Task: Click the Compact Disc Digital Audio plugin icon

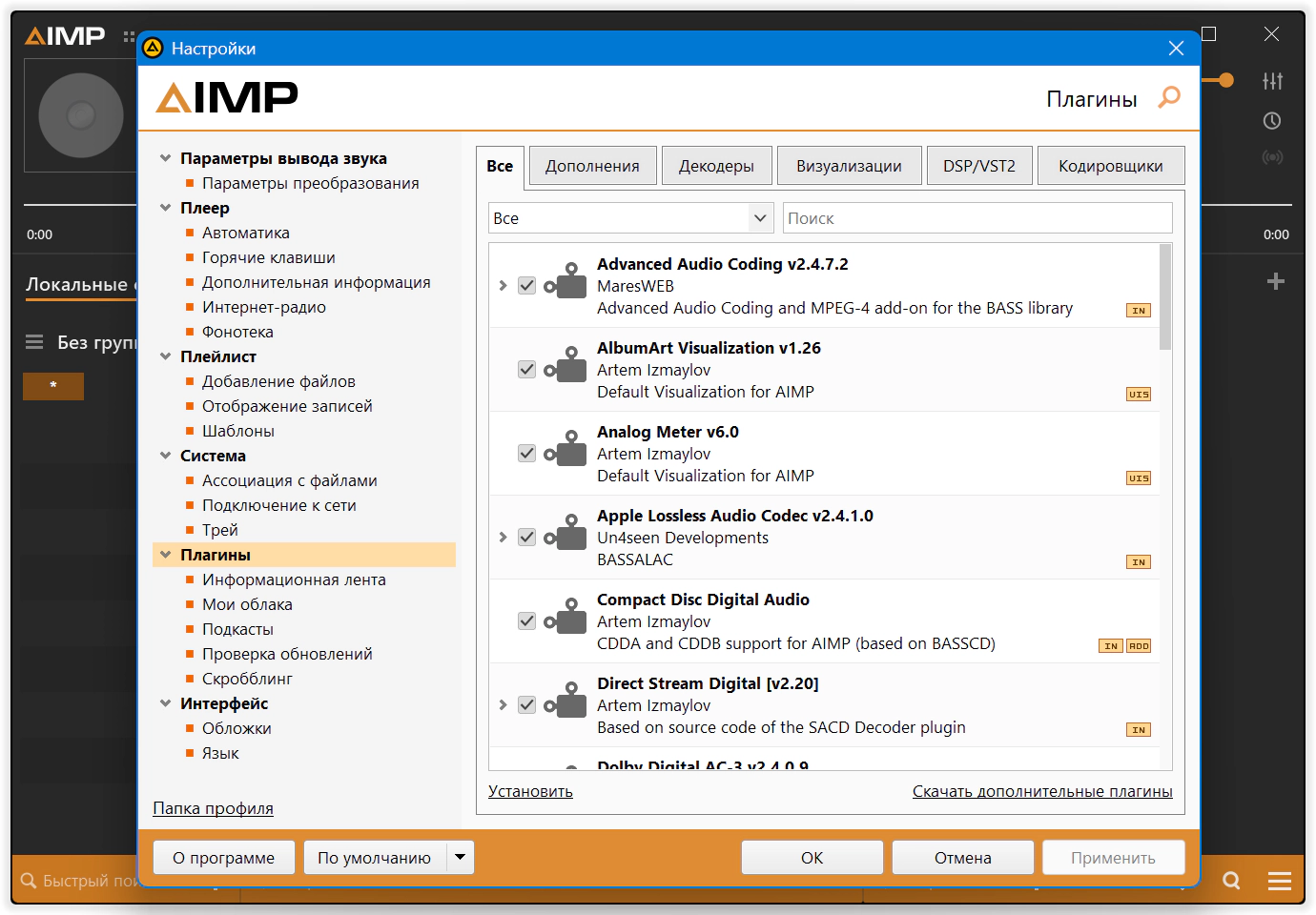Action: coord(565,617)
